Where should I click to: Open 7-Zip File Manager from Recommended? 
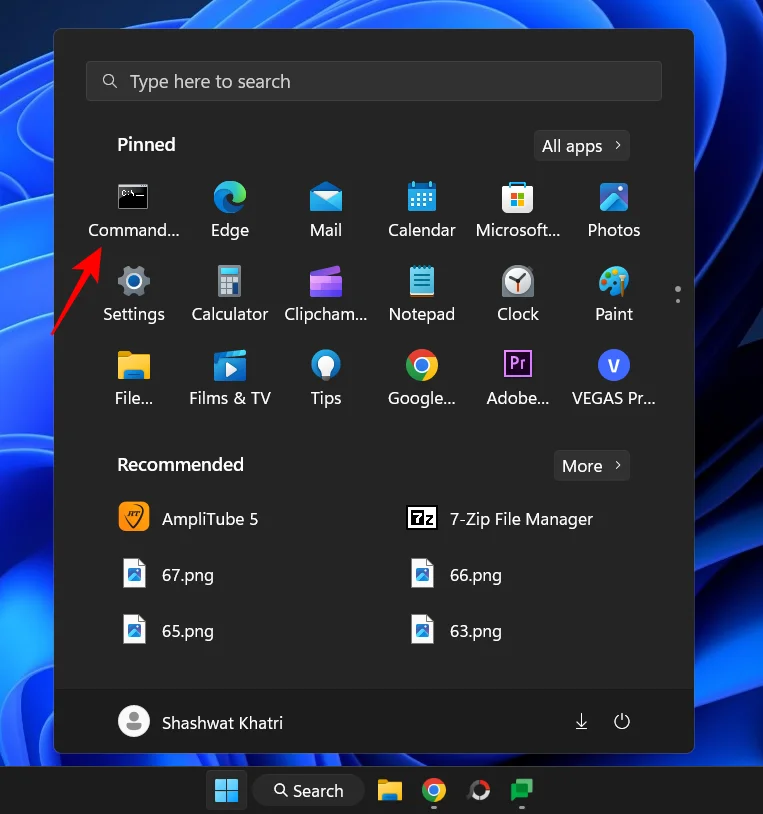pos(499,518)
